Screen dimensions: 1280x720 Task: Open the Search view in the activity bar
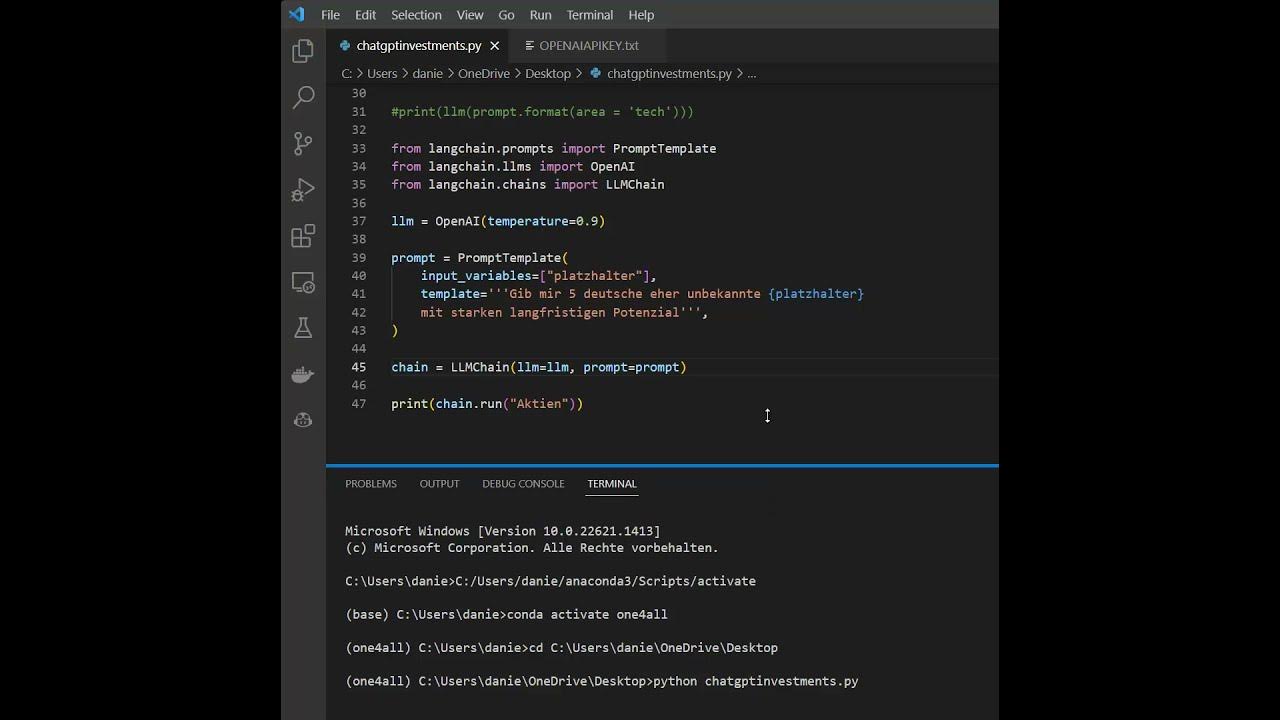(x=303, y=98)
